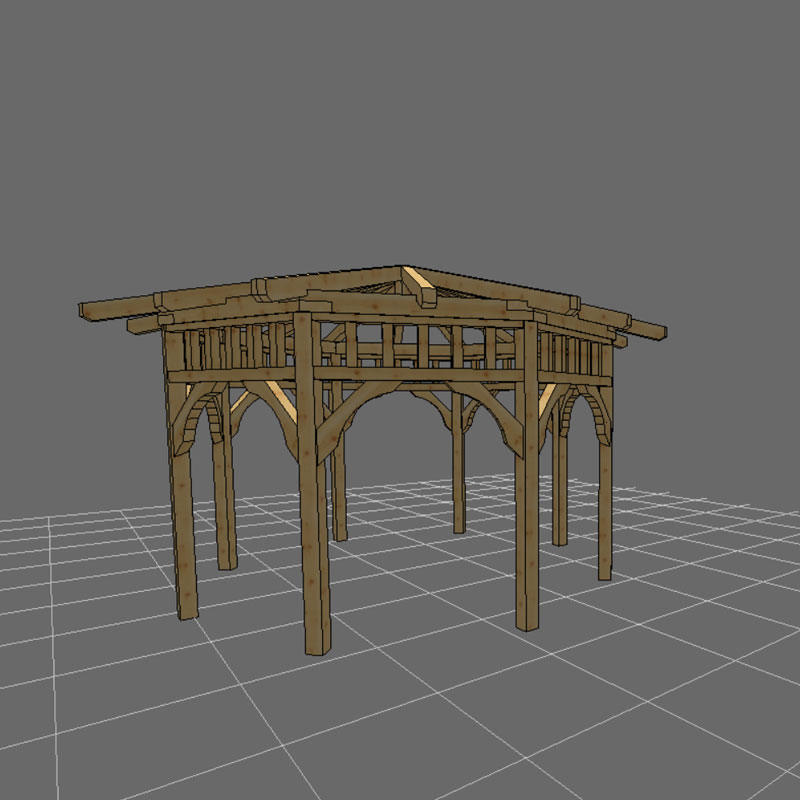800x800 pixels.
Task: Select the arched brace on front-left post
Action: [195, 417]
